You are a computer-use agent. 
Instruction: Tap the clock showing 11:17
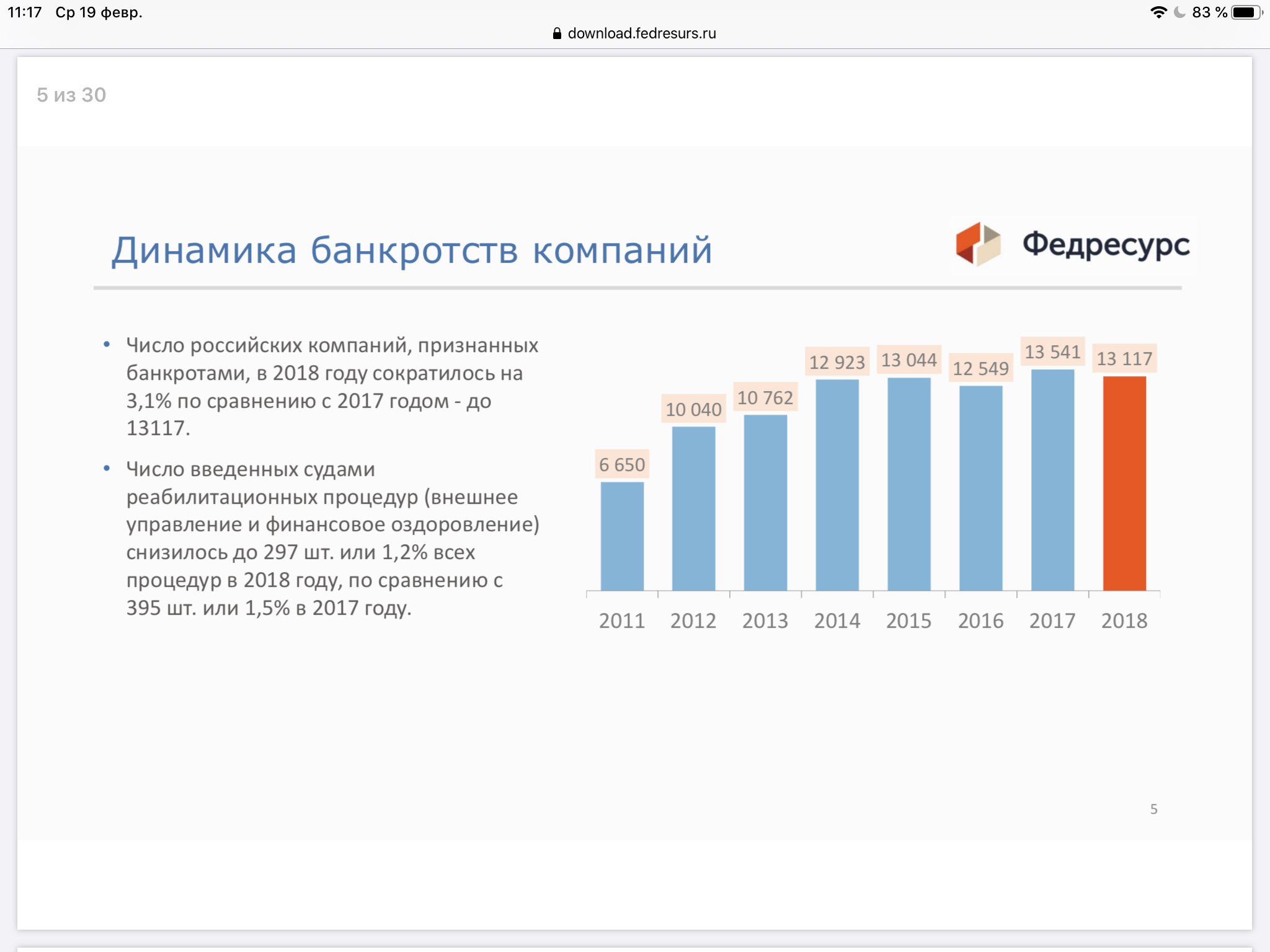point(25,12)
